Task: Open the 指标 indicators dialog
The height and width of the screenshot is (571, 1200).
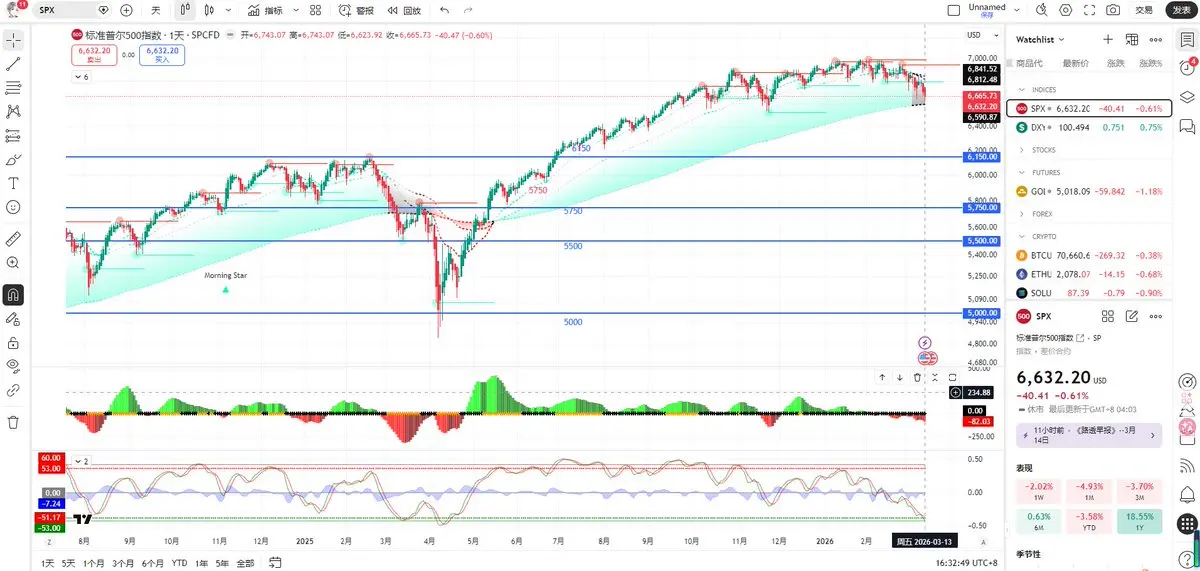Action: tap(265, 10)
